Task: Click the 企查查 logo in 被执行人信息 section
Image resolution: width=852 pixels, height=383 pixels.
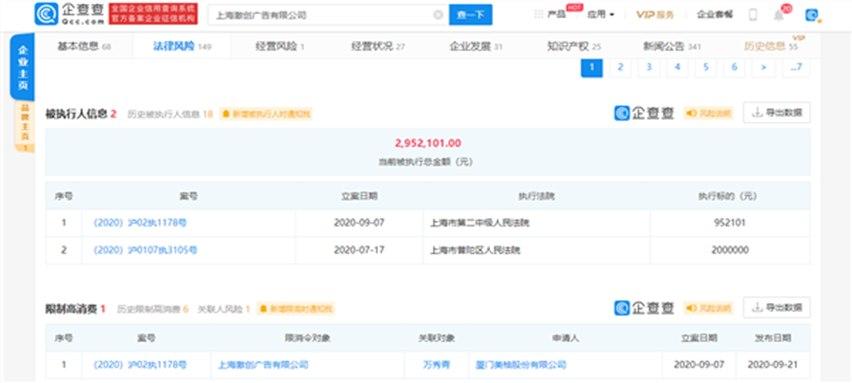Action: point(644,113)
